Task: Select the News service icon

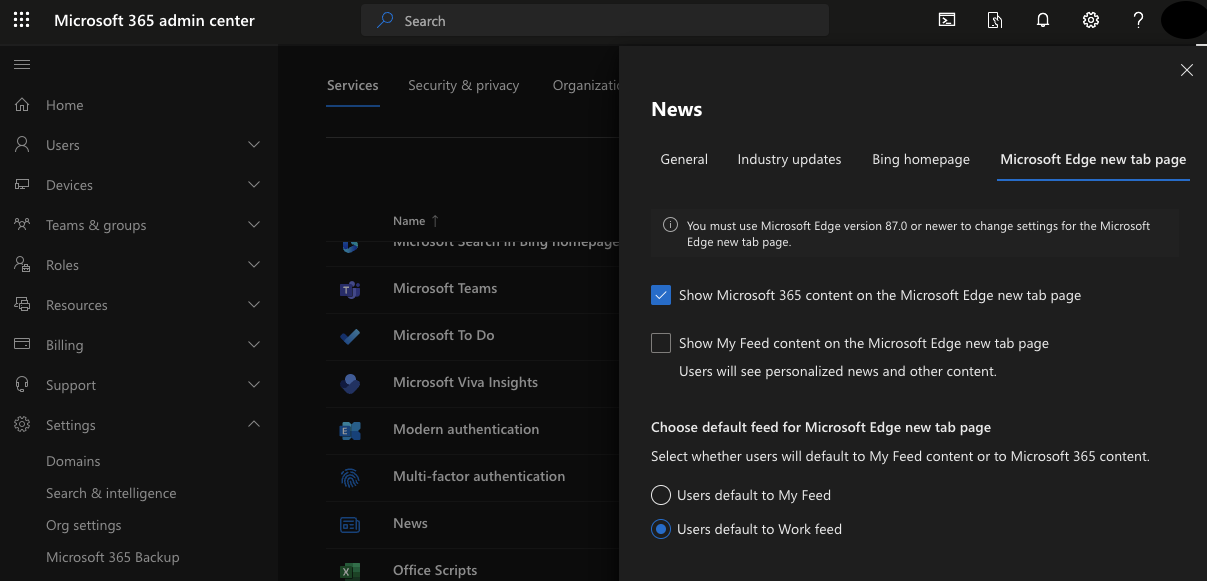Action: click(351, 523)
